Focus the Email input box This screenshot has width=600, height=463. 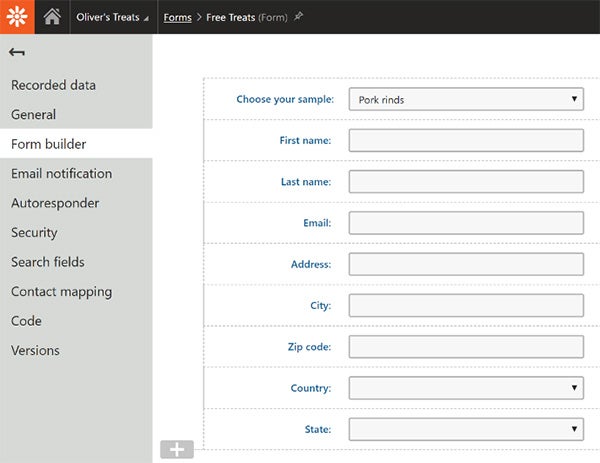(465, 223)
